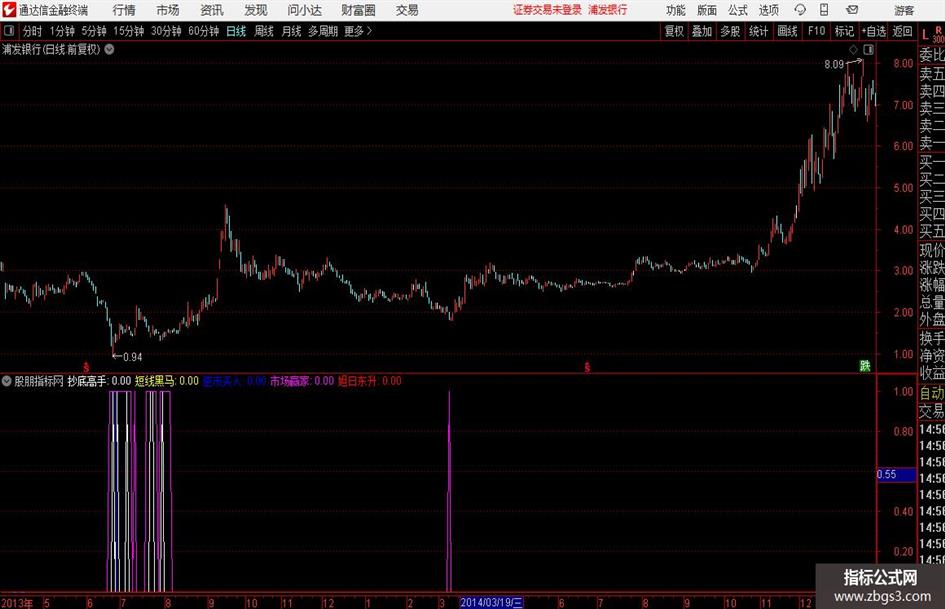
Task: Click the 游客 guest account label
Action: (904, 10)
